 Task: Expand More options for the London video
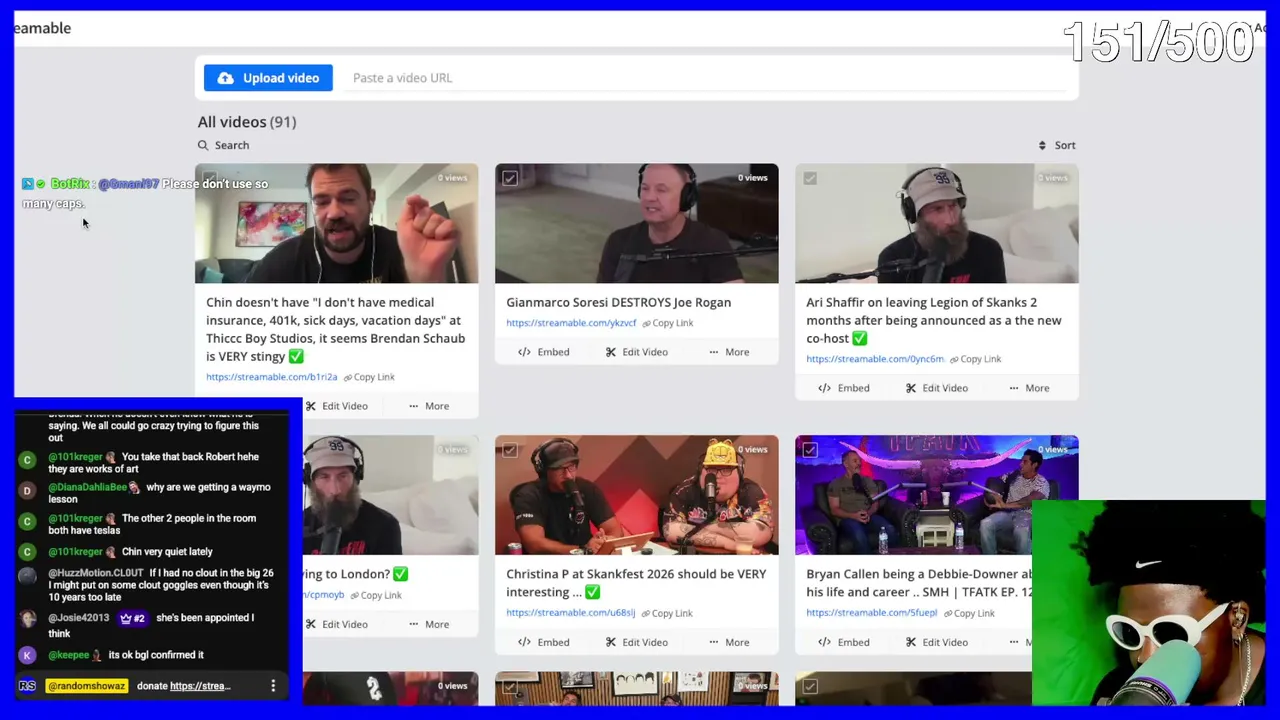(x=428, y=624)
